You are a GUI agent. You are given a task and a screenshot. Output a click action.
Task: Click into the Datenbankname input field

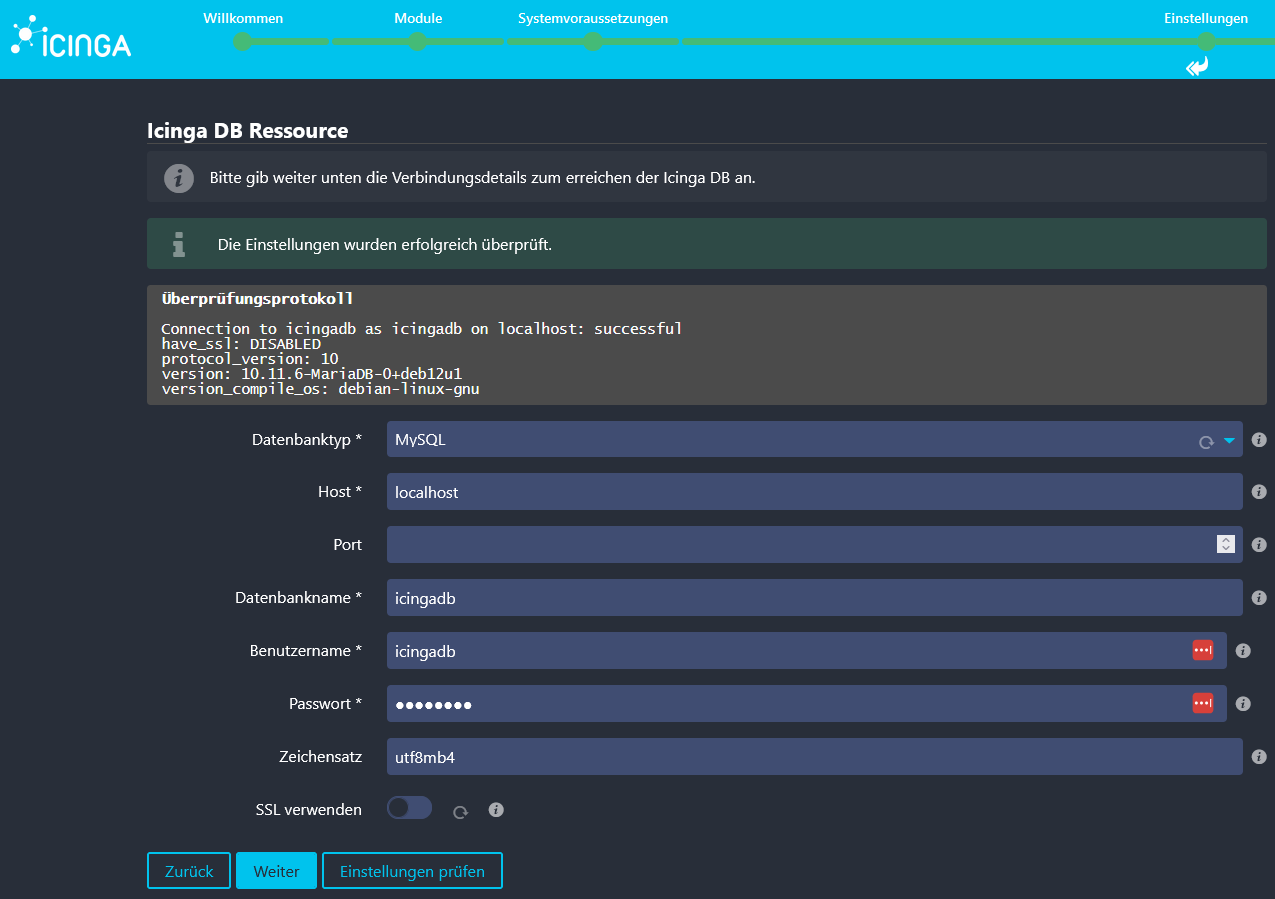click(815, 598)
